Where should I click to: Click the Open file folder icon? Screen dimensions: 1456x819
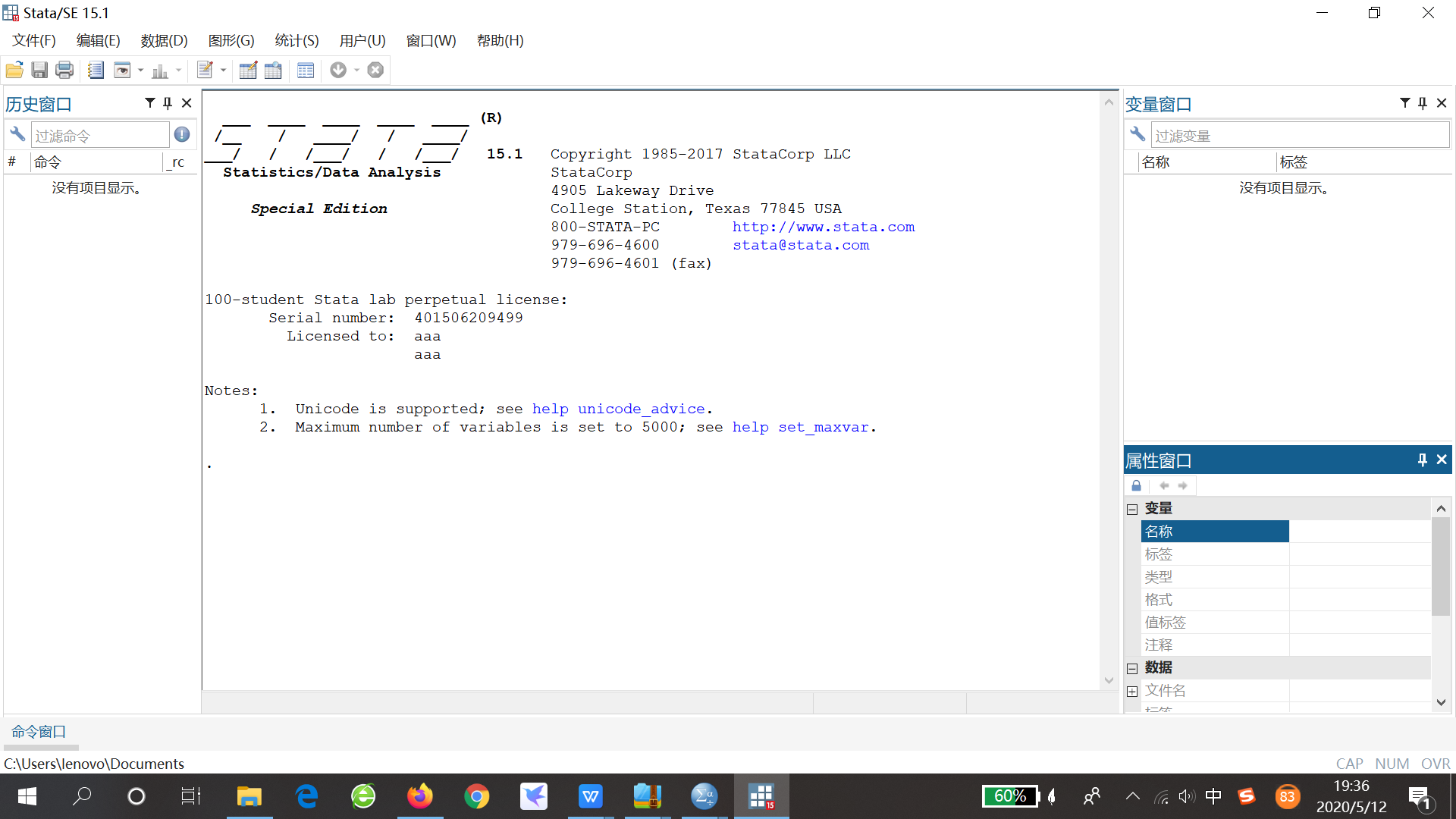pos(14,71)
